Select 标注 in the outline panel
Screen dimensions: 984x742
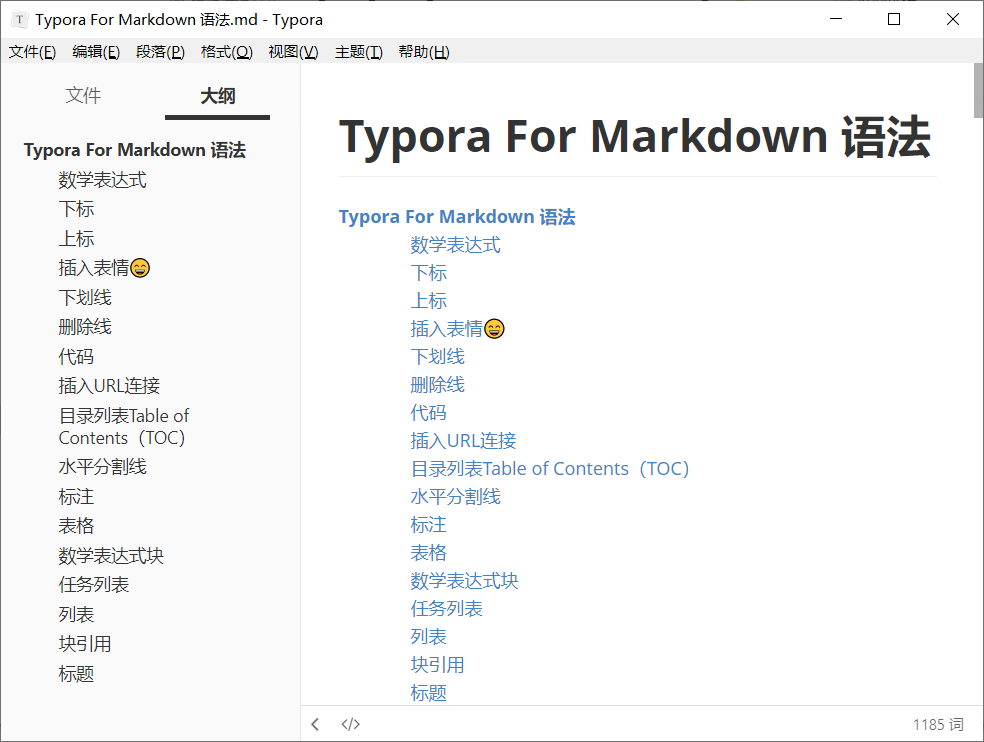point(77,497)
